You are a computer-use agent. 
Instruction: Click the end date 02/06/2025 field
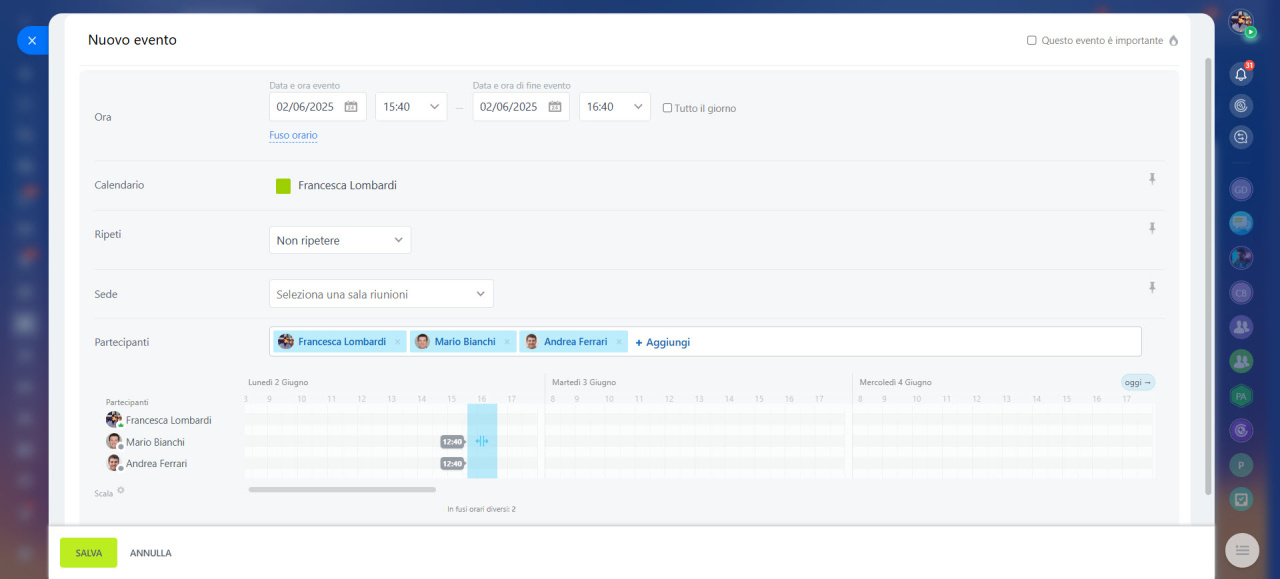click(521, 107)
